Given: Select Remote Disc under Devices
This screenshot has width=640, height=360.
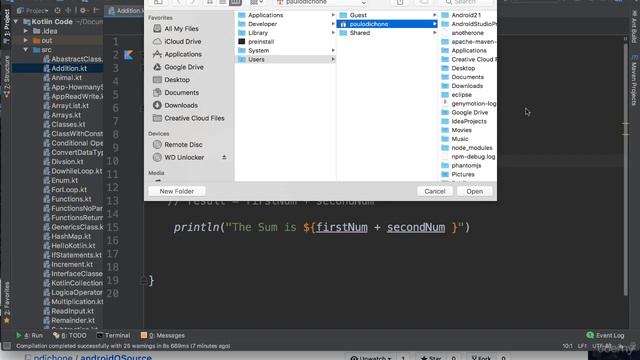Looking at the screenshot, I should pos(177,144).
